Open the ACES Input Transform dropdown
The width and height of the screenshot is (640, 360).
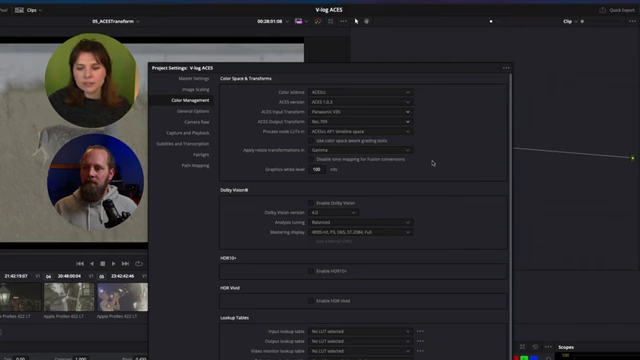click(x=360, y=112)
